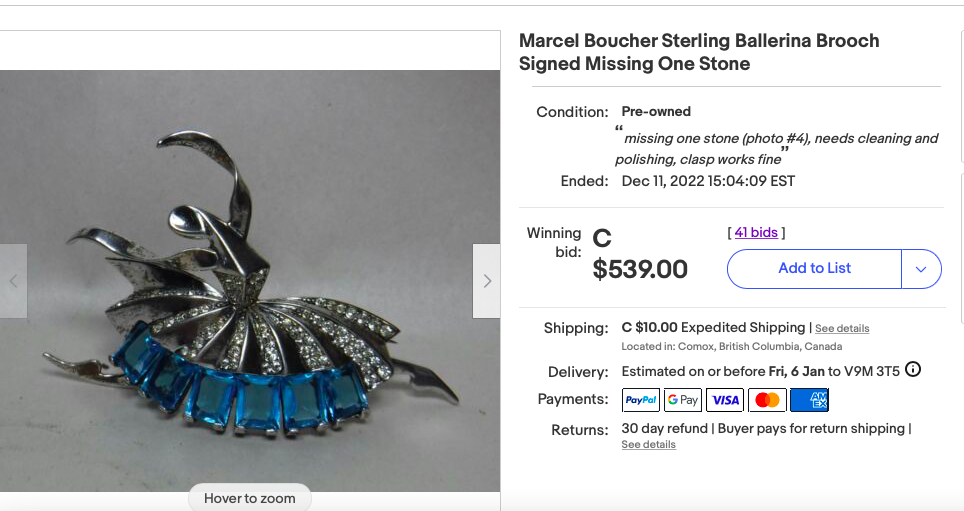Open See details link for returns

pyautogui.click(x=648, y=445)
